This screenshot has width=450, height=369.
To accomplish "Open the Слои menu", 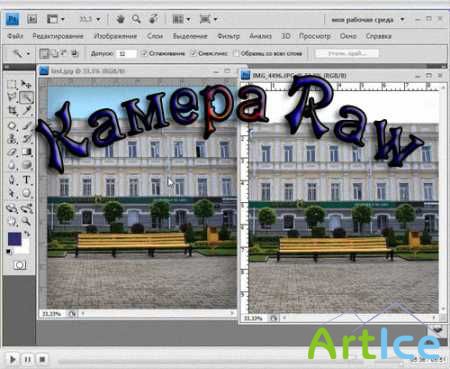I will 155,36.
